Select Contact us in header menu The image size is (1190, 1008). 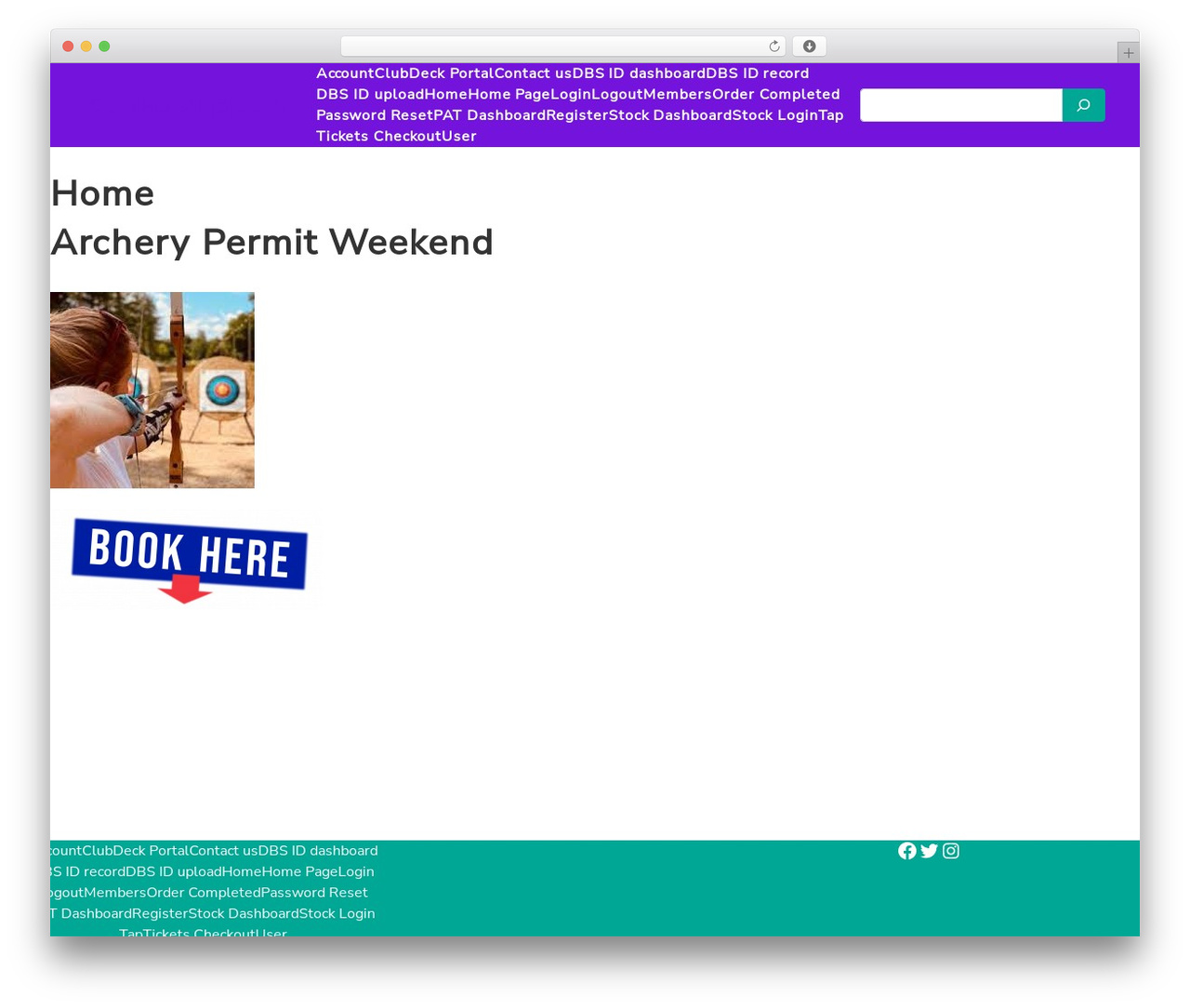[x=534, y=73]
